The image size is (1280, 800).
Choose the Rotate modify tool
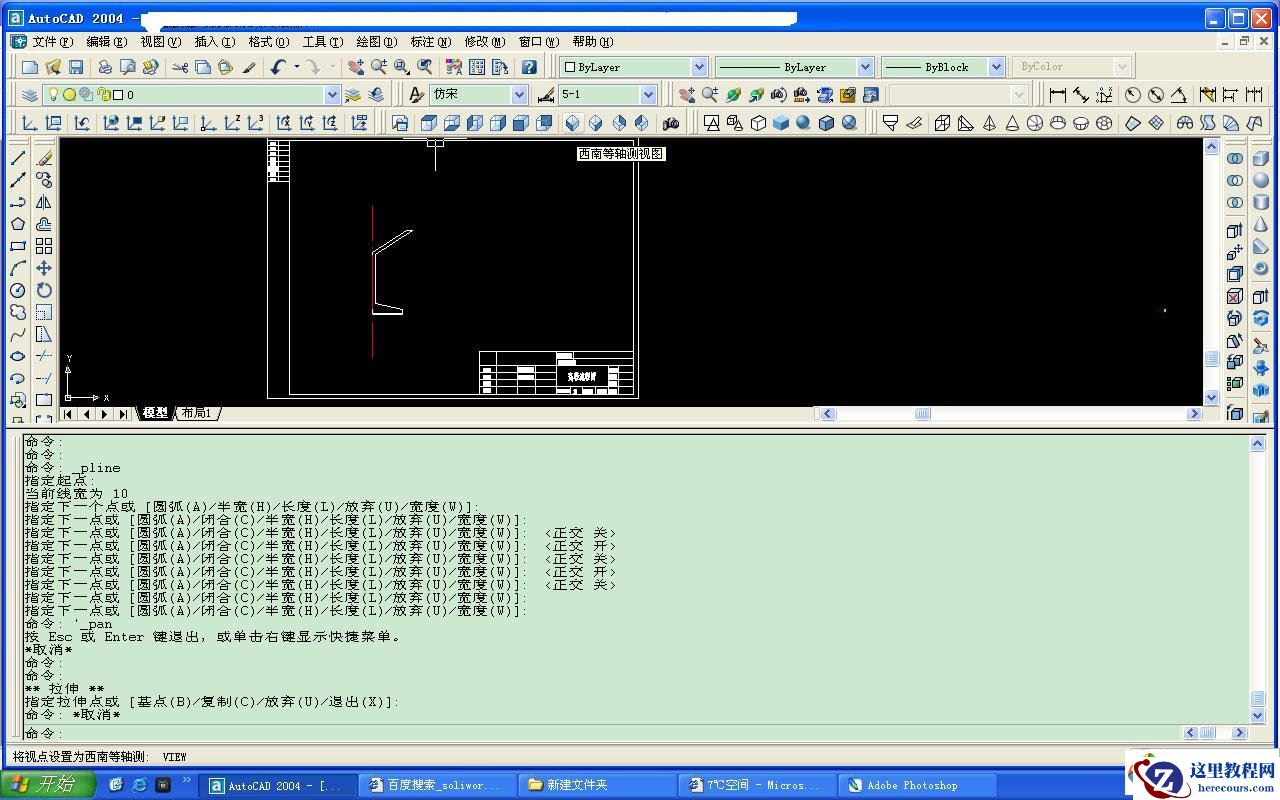(x=44, y=290)
